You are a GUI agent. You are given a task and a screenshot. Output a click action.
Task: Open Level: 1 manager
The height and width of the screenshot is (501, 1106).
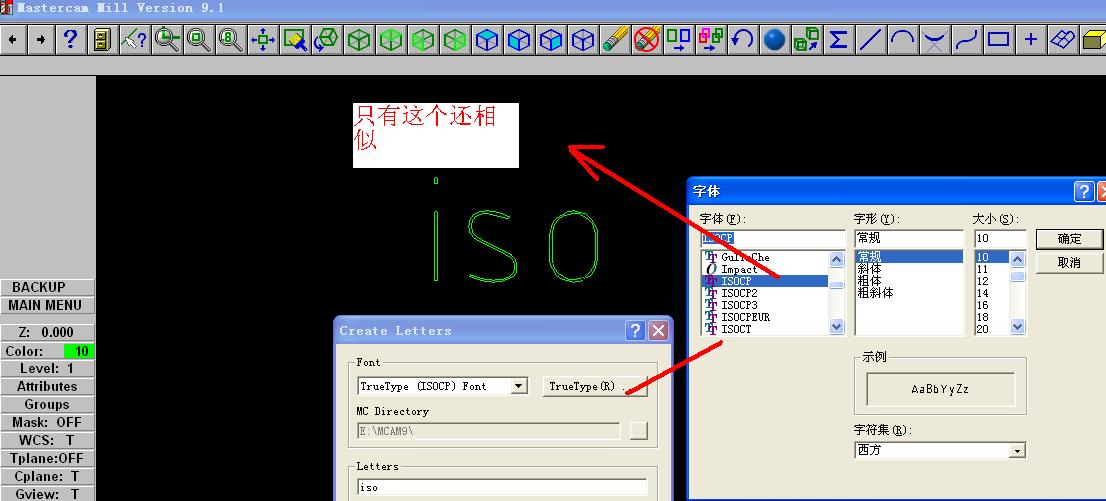coord(47,368)
